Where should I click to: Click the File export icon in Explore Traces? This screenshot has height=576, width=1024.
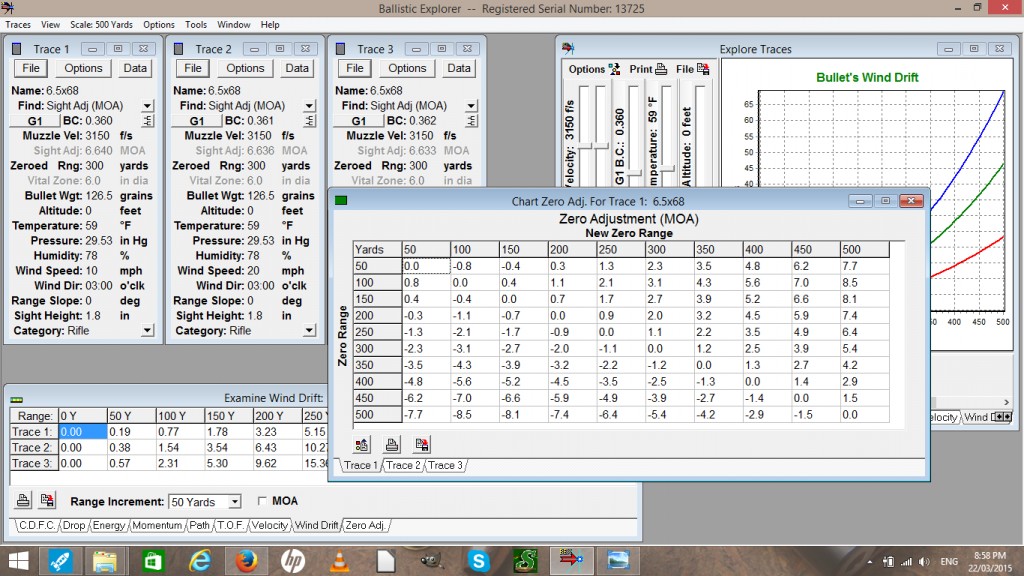click(701, 69)
